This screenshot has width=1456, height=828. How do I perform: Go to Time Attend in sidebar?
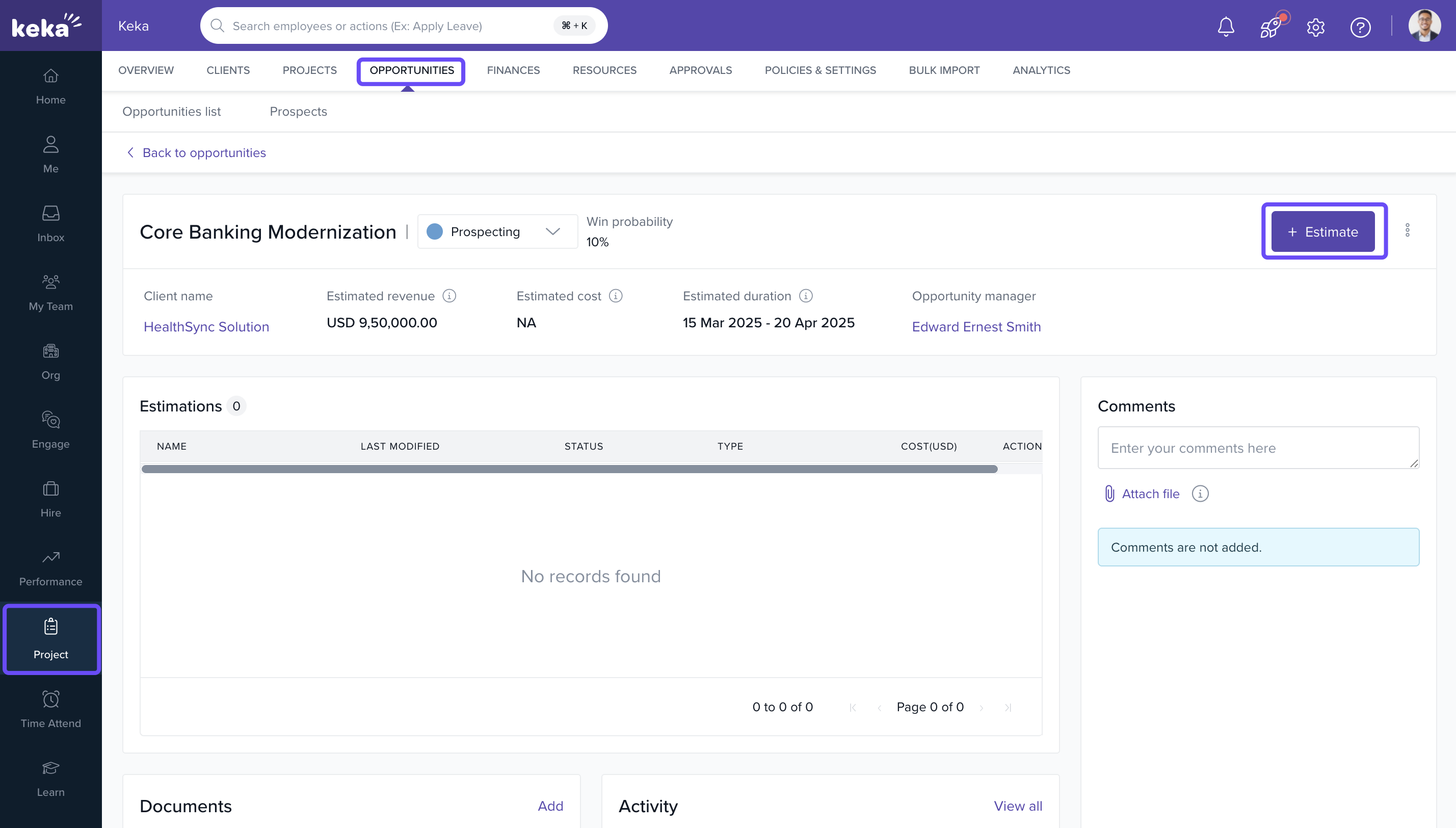pyautogui.click(x=50, y=709)
